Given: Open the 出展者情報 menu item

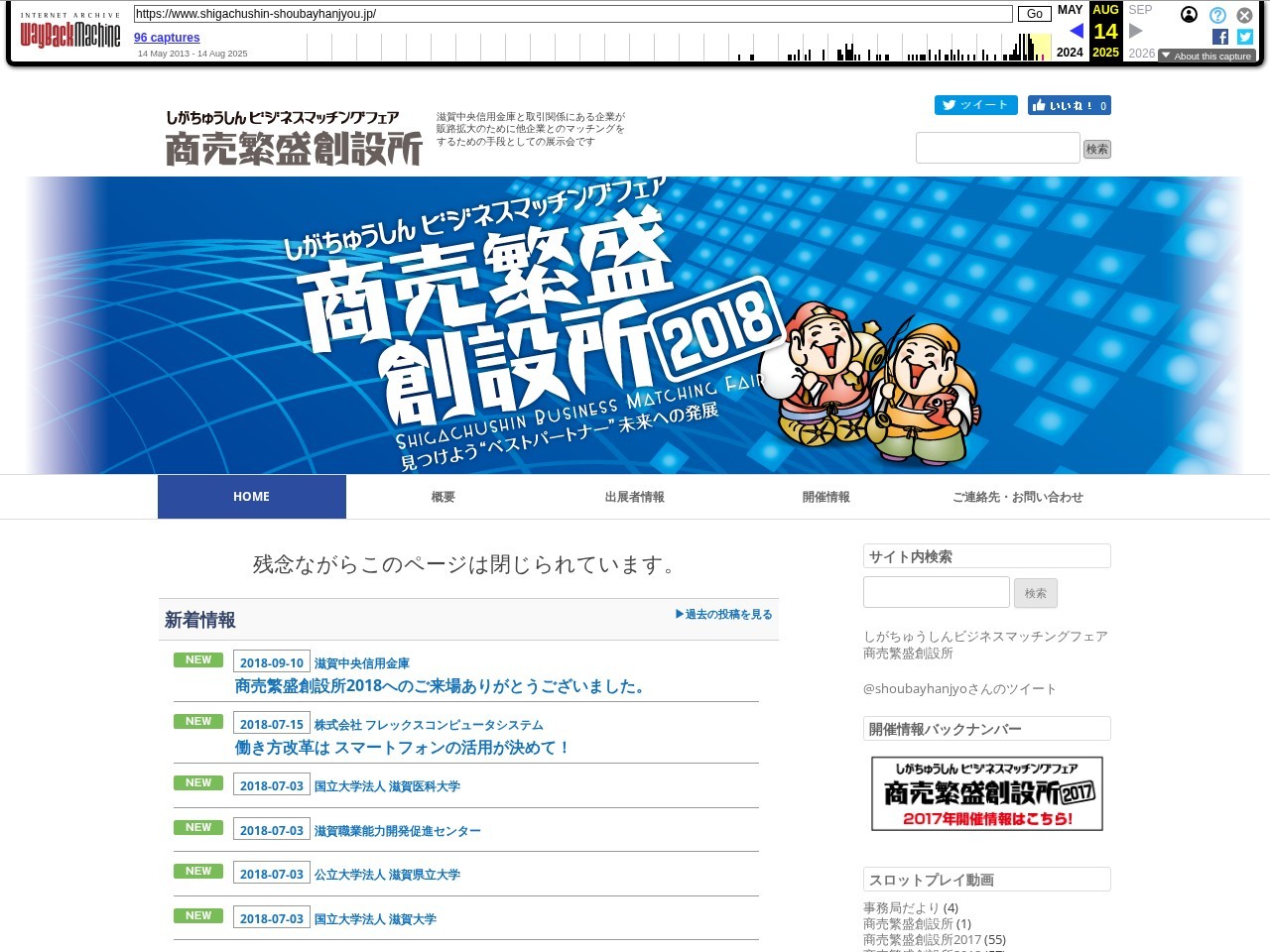Looking at the screenshot, I should click(x=634, y=497).
